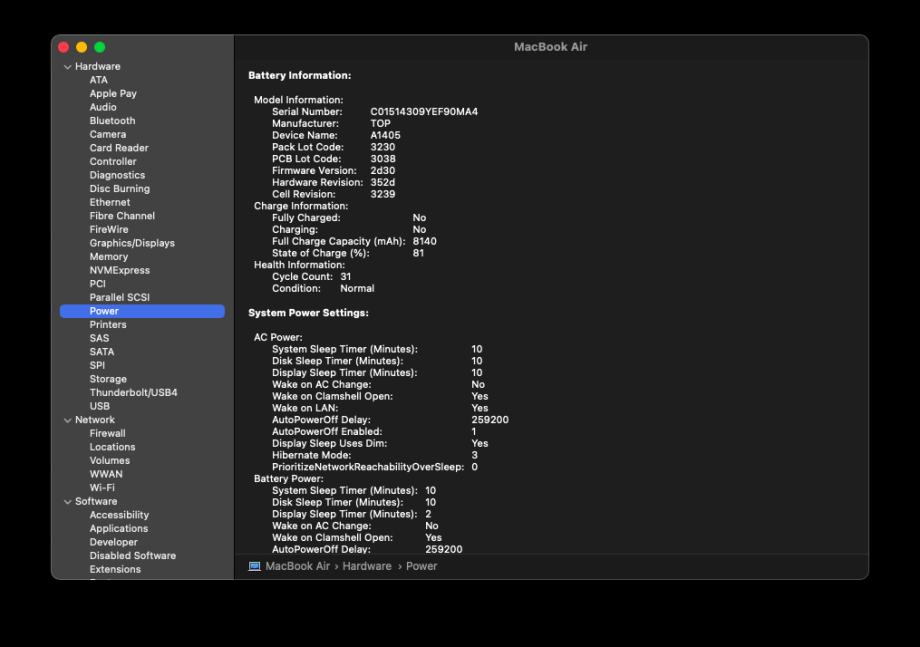Viewport: 920px width, 647px height.
Task: Open Firewall under Network
Action: click(107, 433)
